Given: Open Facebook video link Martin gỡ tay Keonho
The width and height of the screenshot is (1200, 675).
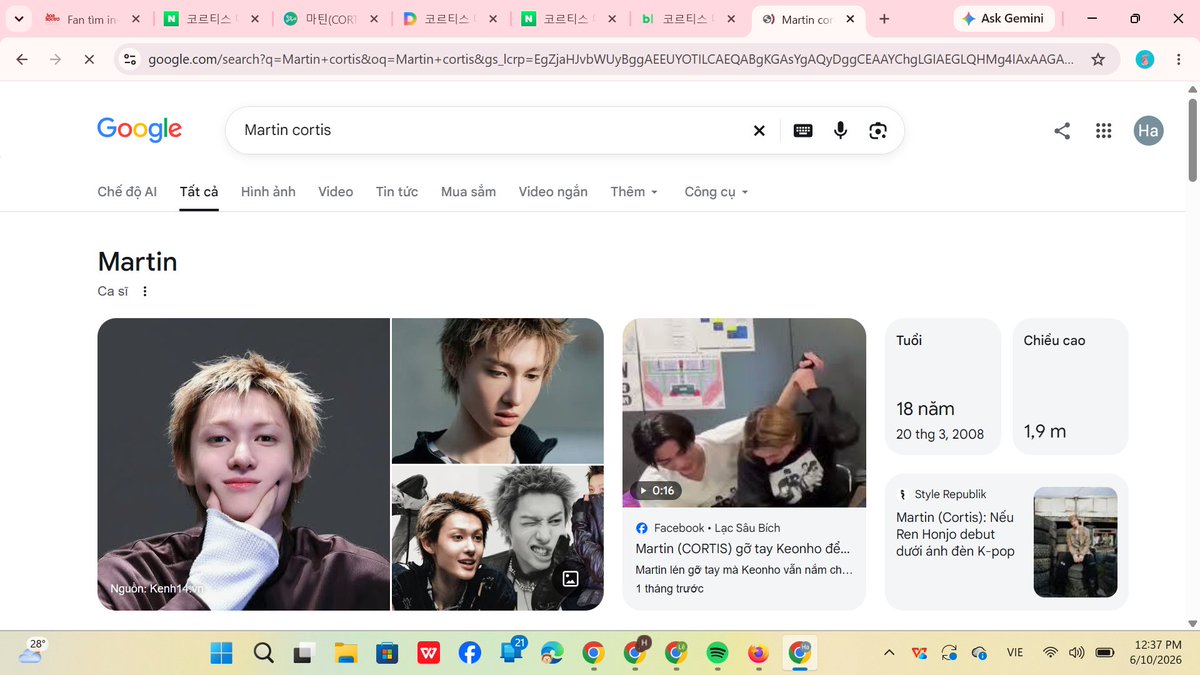Looking at the screenshot, I should click(x=743, y=549).
